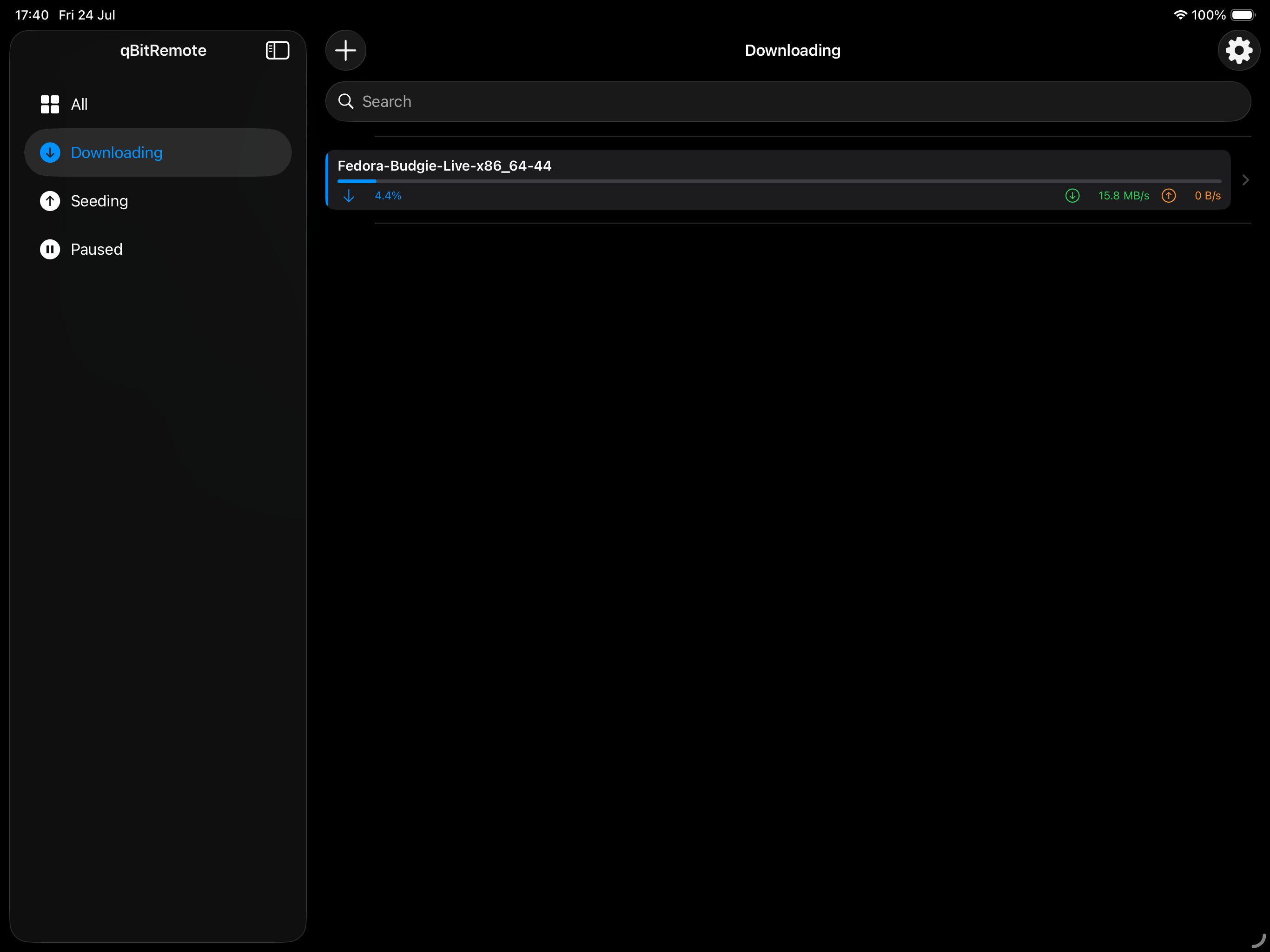
Task: Click the green download speed icon
Action: pos(1072,196)
